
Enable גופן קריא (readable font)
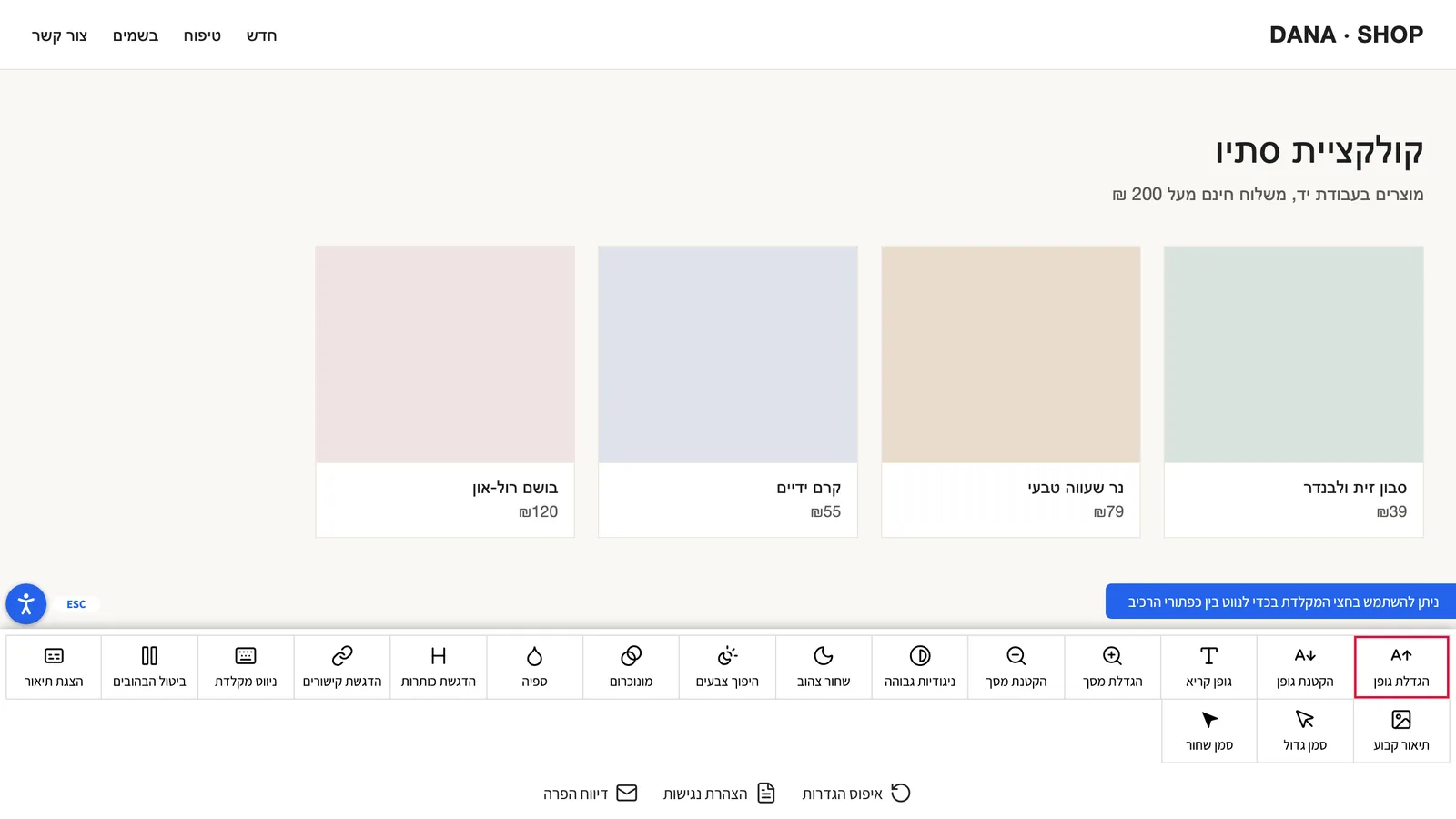point(1208,667)
